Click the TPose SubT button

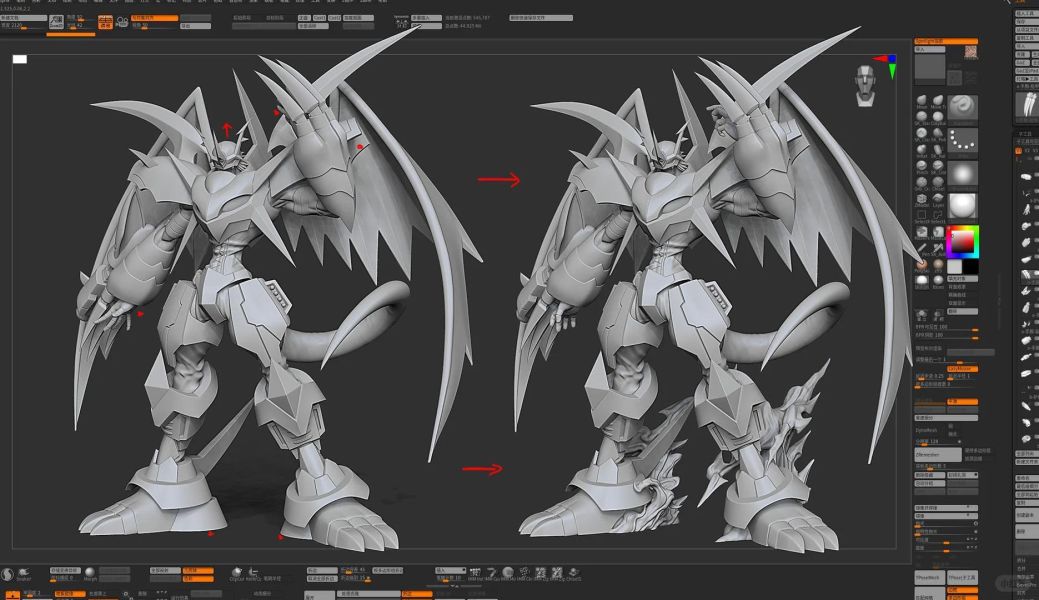point(962,578)
